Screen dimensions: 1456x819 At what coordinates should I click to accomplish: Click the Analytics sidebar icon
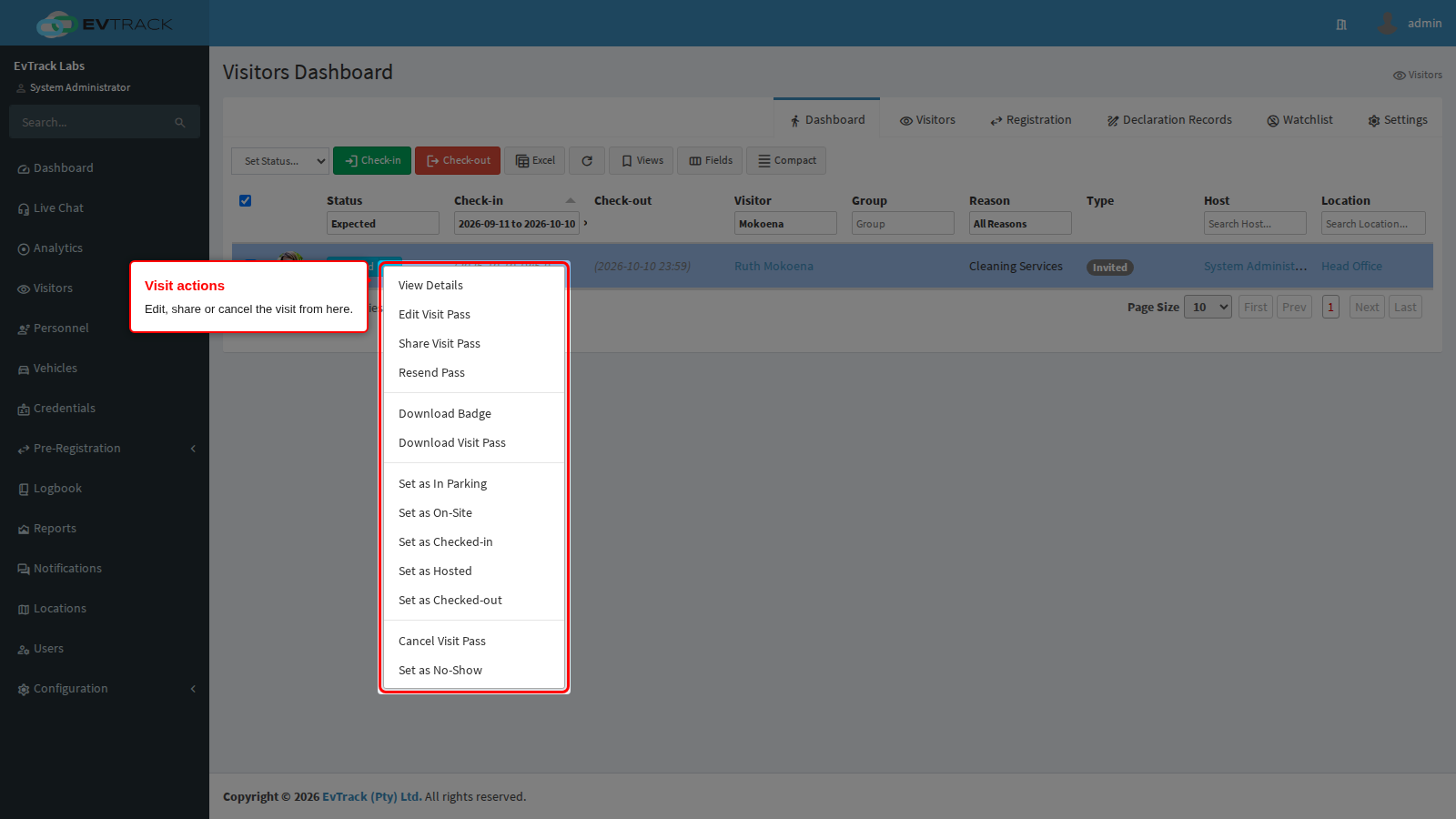[24, 249]
